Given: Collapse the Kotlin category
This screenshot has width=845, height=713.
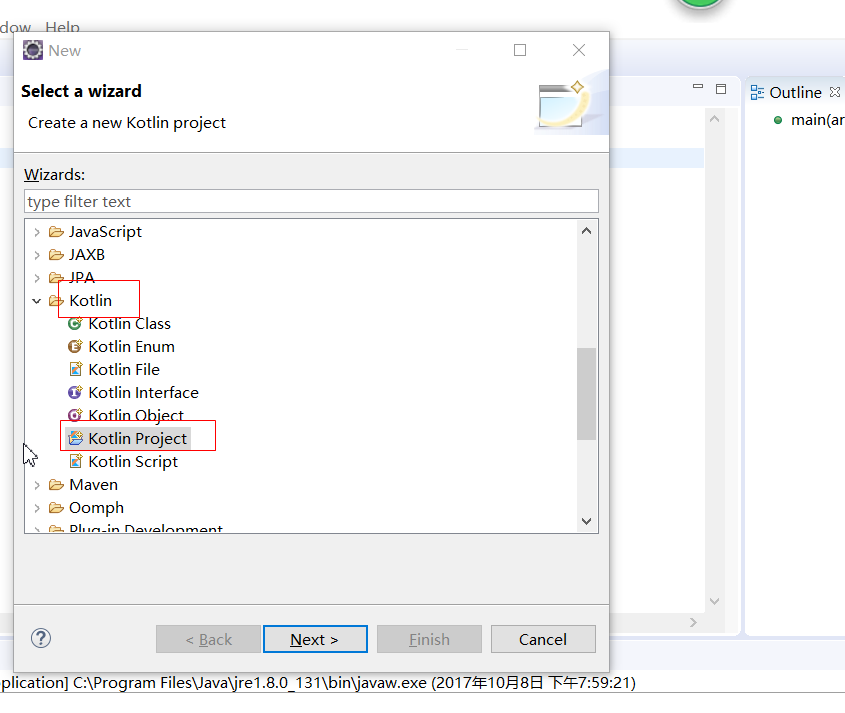Looking at the screenshot, I should pyautogui.click(x=37, y=301).
